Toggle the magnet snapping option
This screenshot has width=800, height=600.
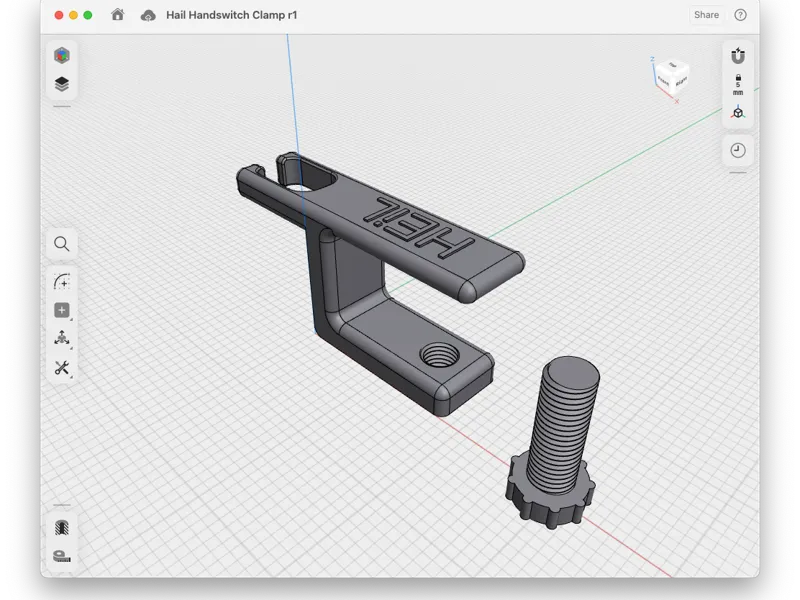738,55
